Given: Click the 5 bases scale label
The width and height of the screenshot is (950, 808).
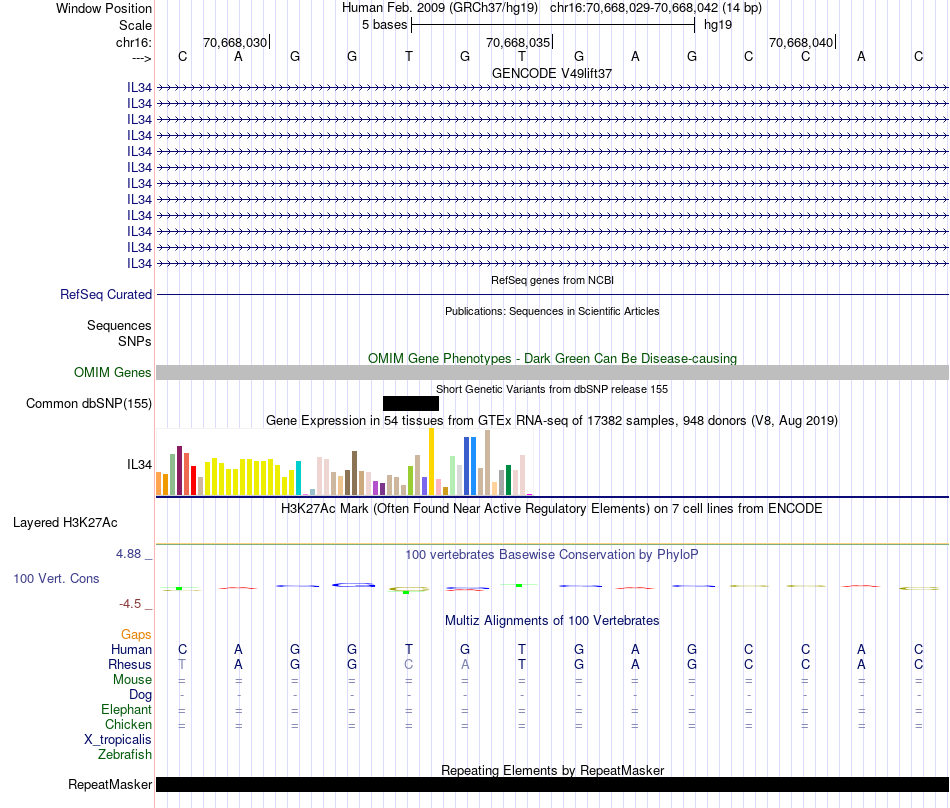Looking at the screenshot, I should coord(385,25).
